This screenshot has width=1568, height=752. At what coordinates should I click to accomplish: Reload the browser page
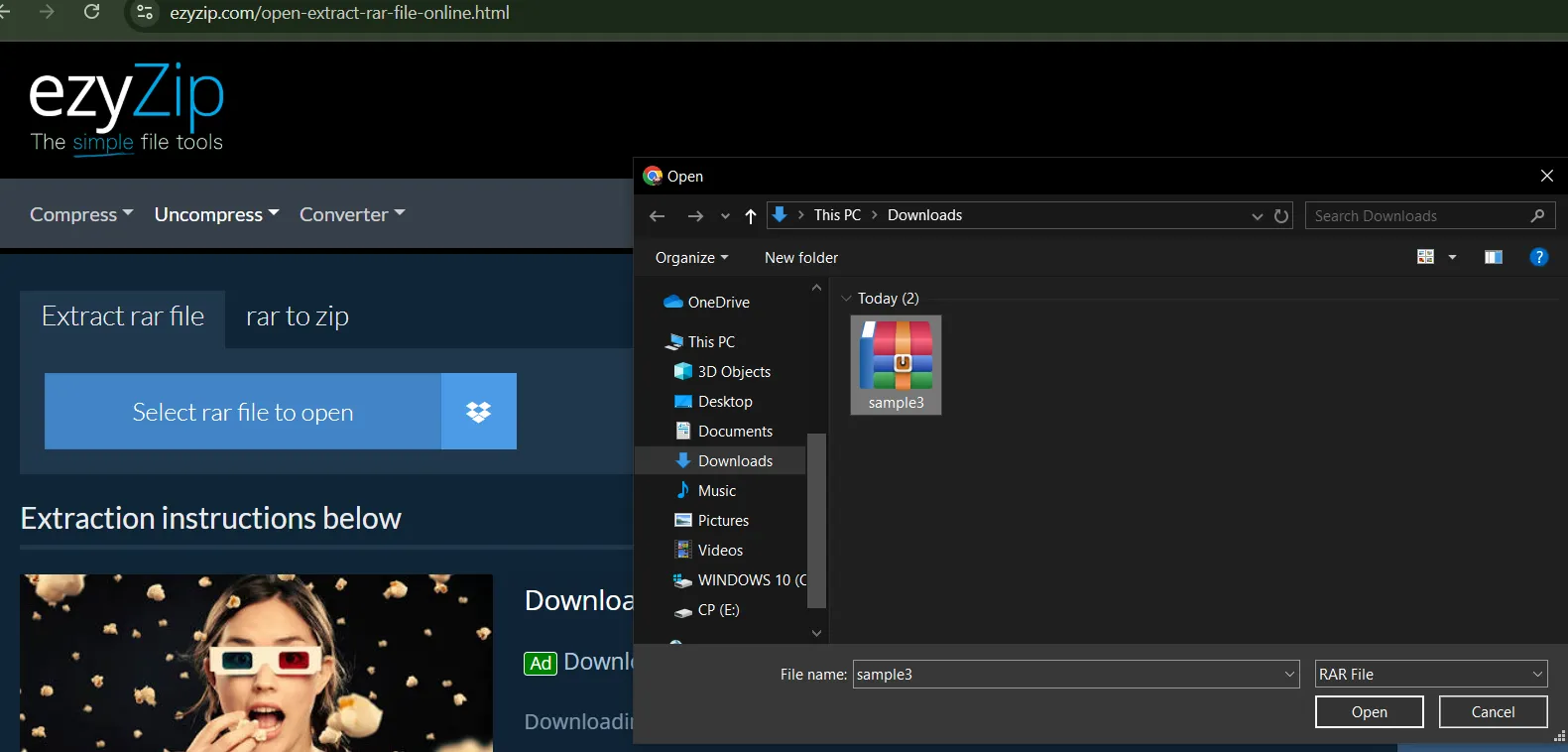pyautogui.click(x=92, y=12)
